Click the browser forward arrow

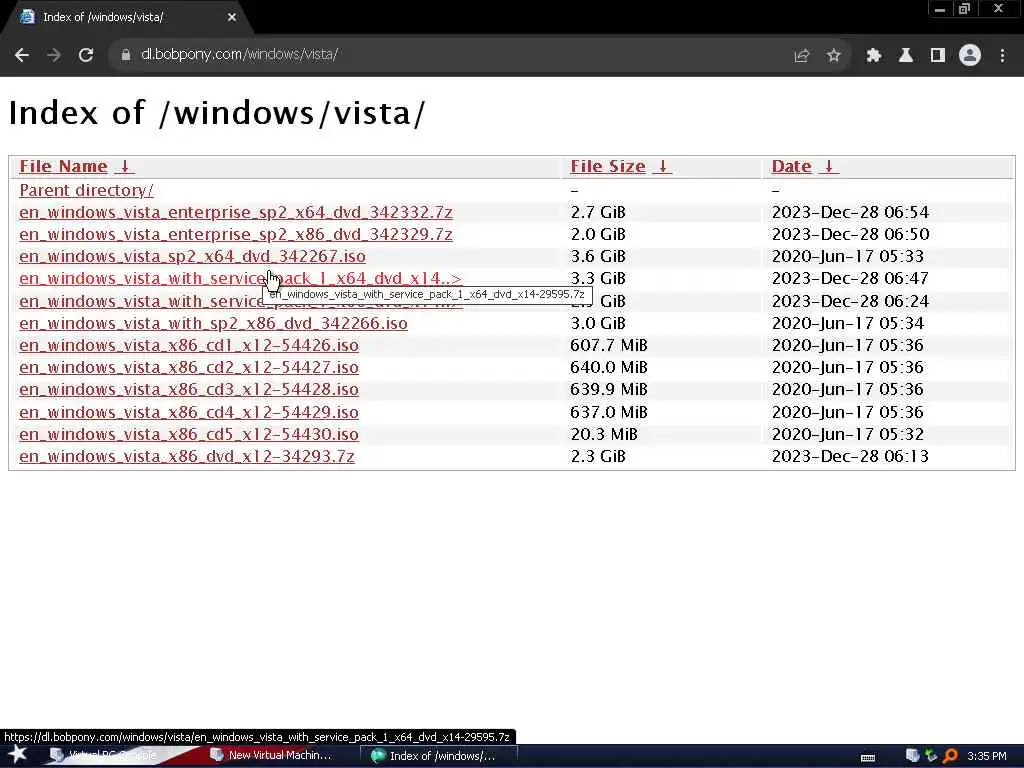[x=54, y=56]
